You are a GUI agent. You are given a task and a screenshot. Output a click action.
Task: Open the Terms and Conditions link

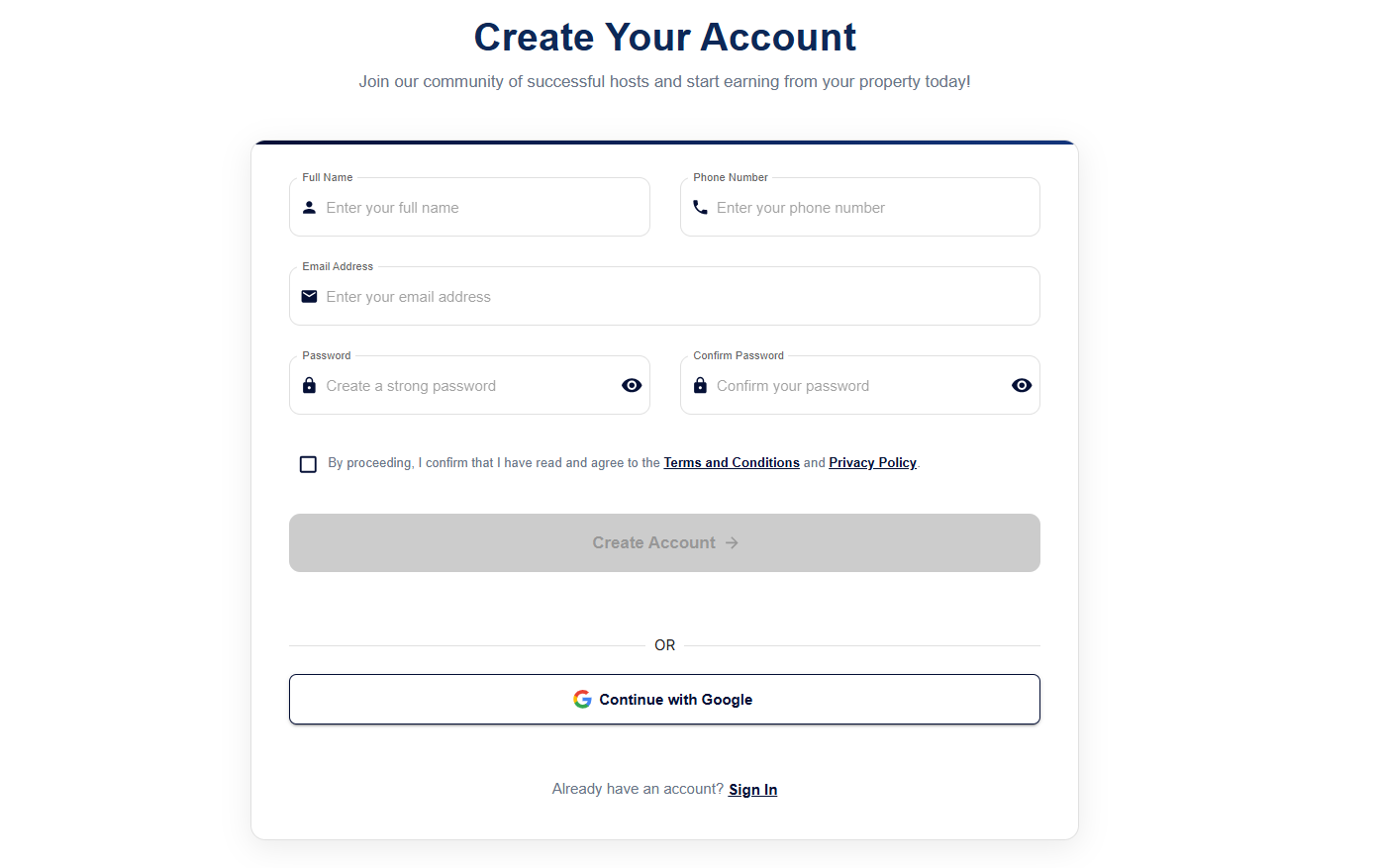click(x=731, y=462)
